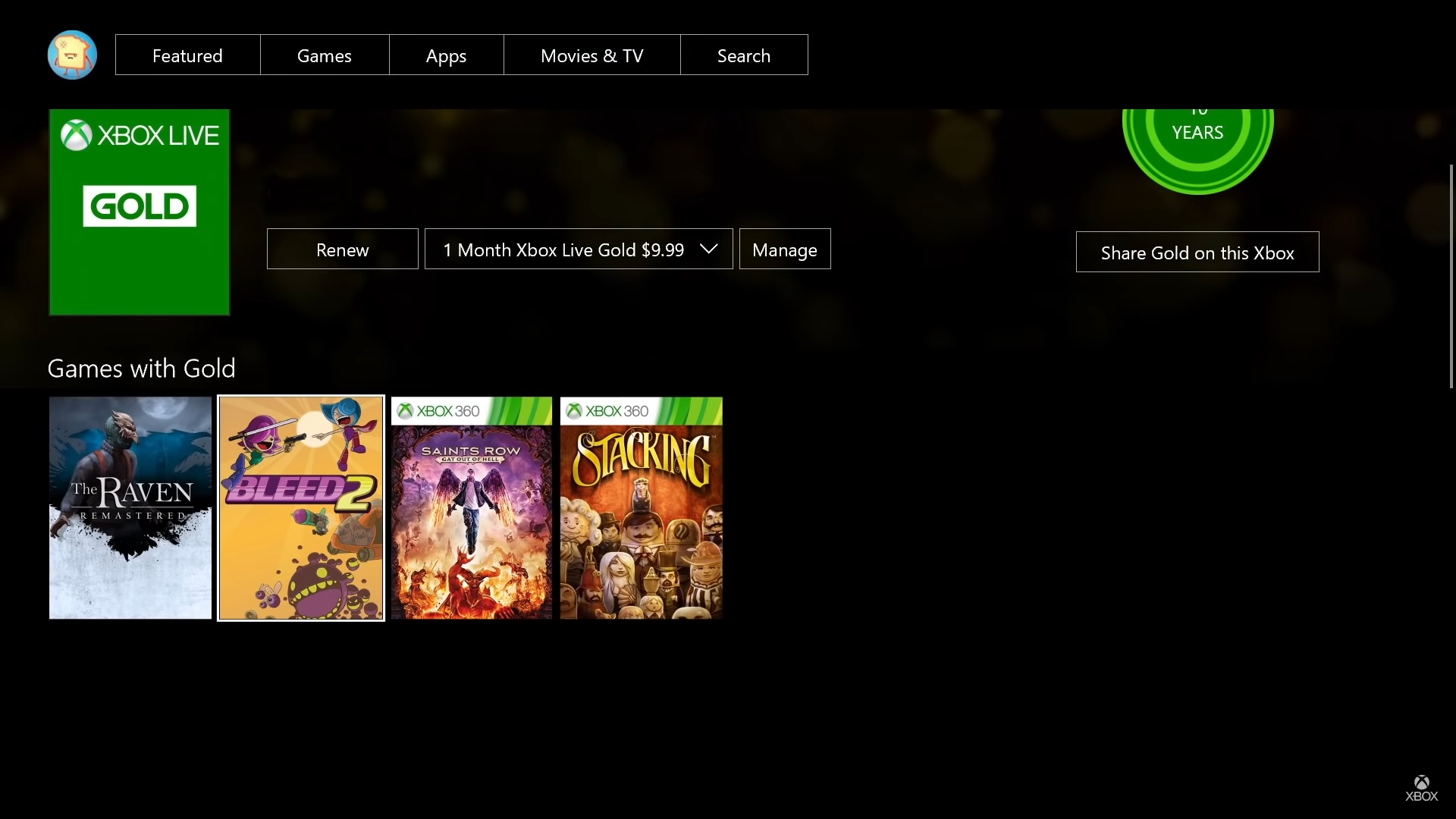The height and width of the screenshot is (819, 1456).
Task: Open the Stacking game tile
Action: (642, 508)
